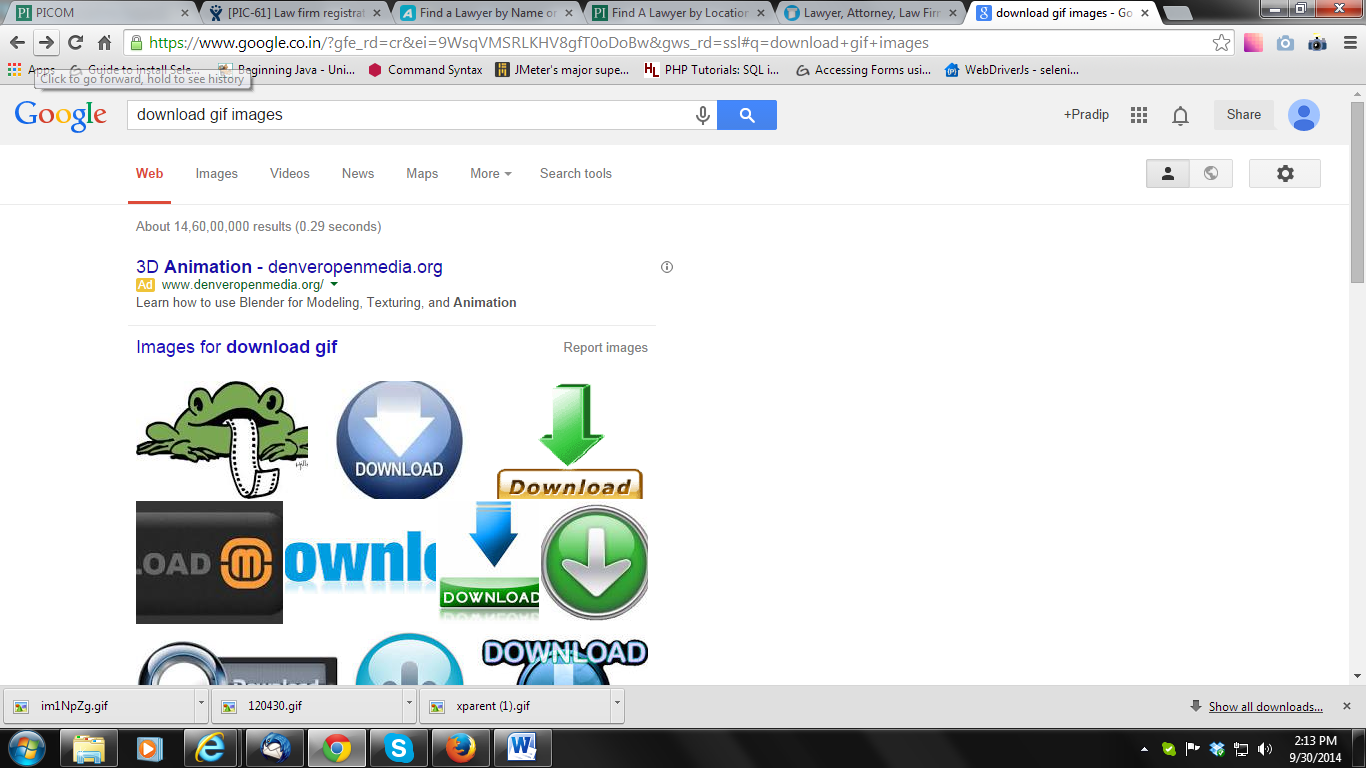Open the +Pradip profile link
Viewport: 1366px width, 768px height.
(1086, 115)
